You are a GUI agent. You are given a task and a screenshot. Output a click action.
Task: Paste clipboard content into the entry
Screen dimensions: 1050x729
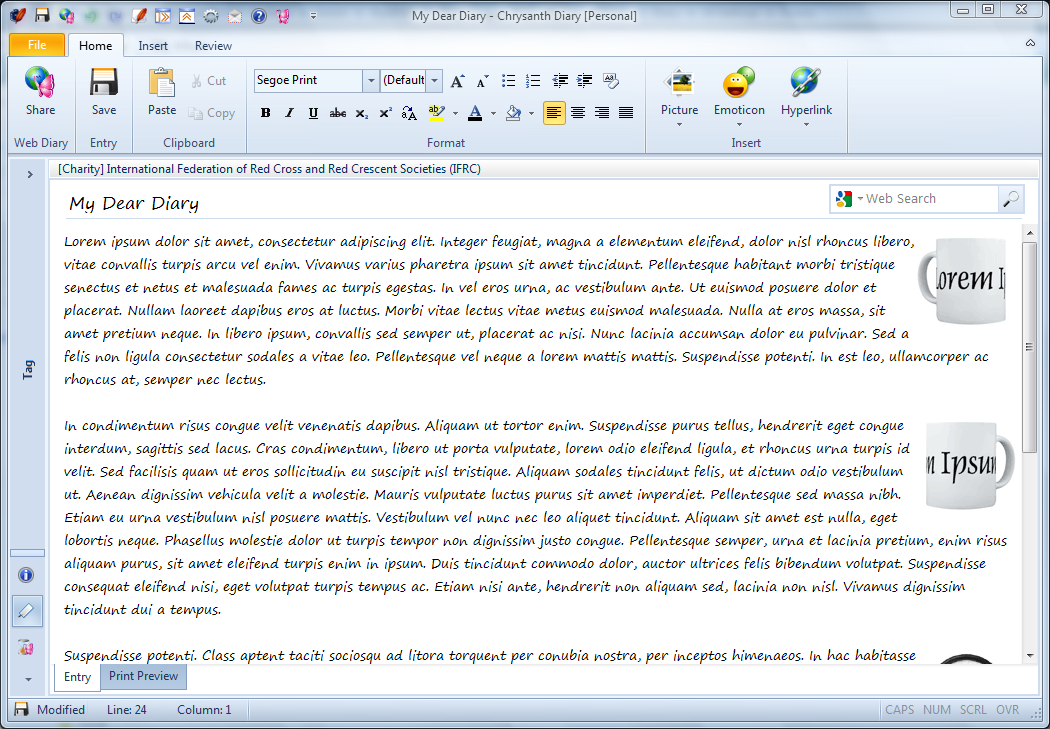point(162,93)
